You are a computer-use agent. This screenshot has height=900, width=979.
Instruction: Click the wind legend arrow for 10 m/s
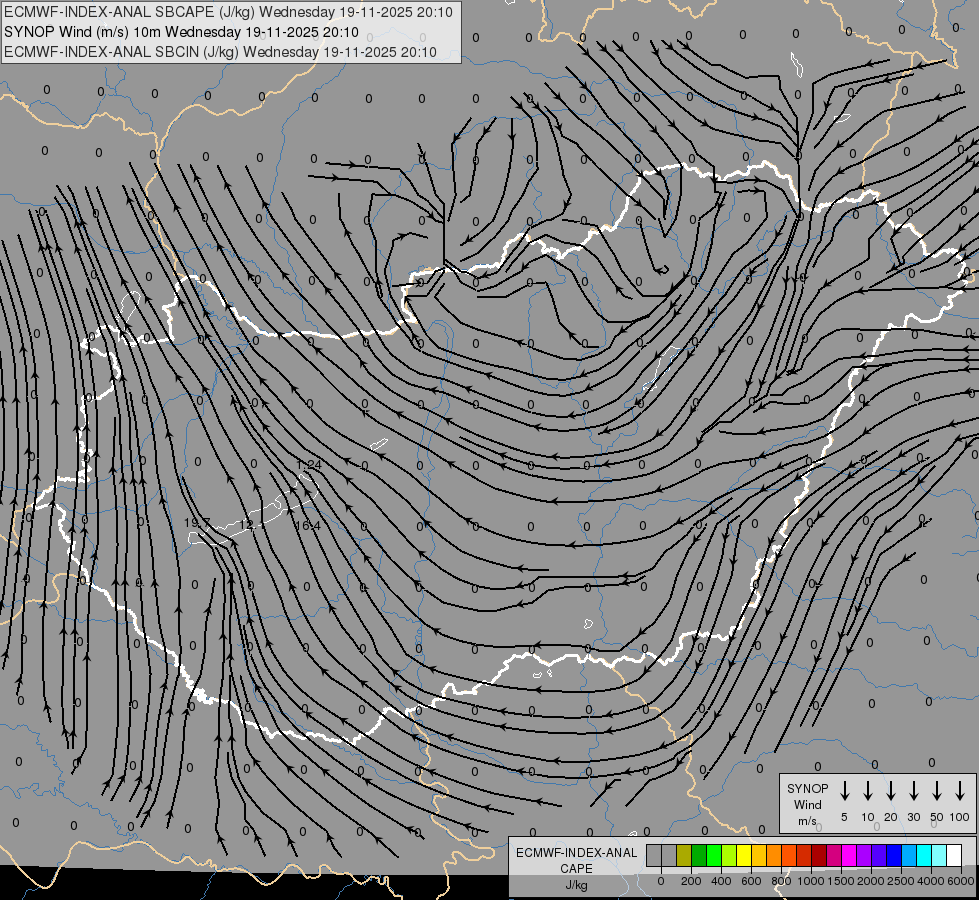[868, 791]
